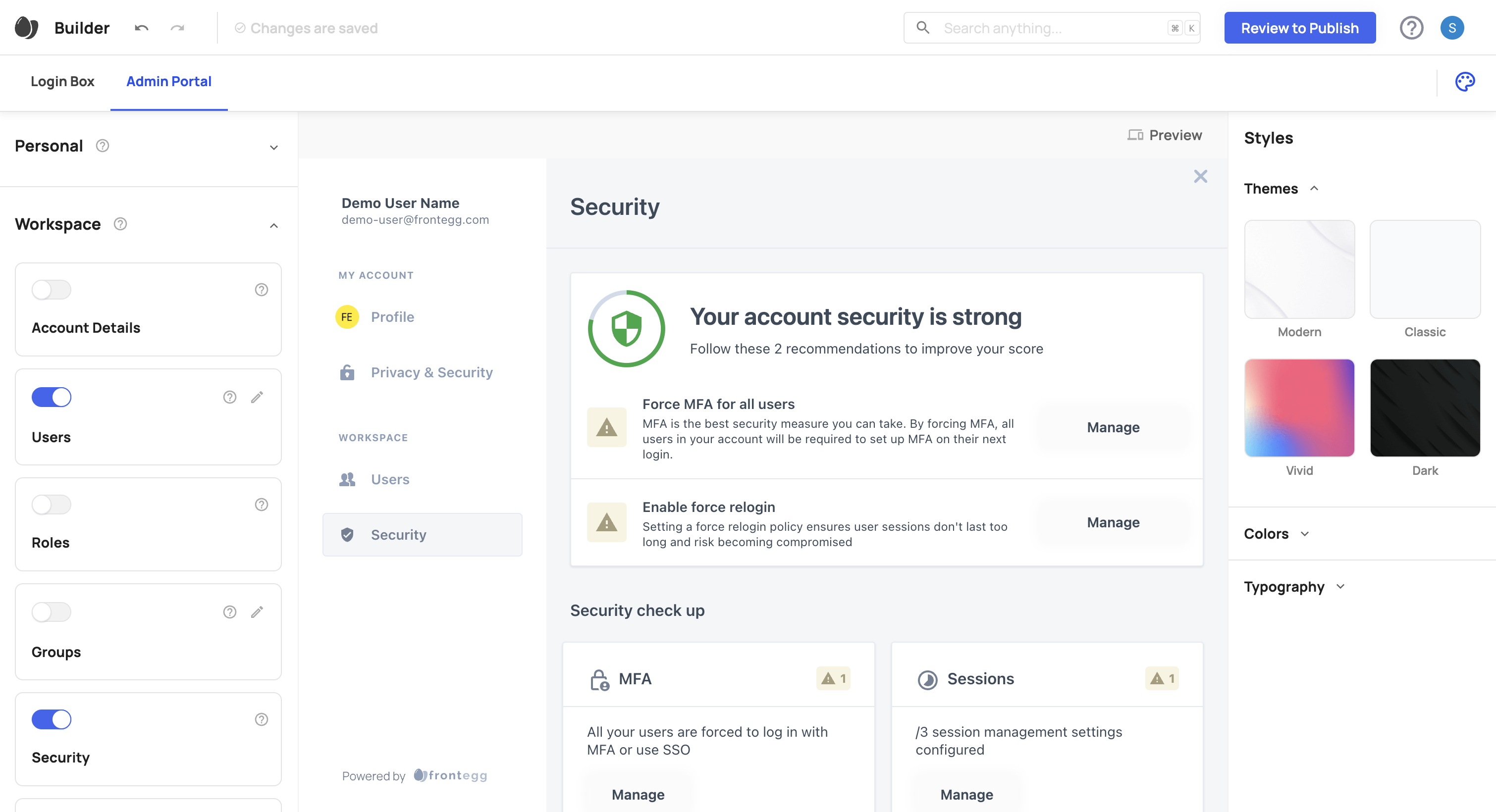This screenshot has width=1496, height=812.
Task: Click Manage for Force MFA recommendation
Action: (1113, 427)
